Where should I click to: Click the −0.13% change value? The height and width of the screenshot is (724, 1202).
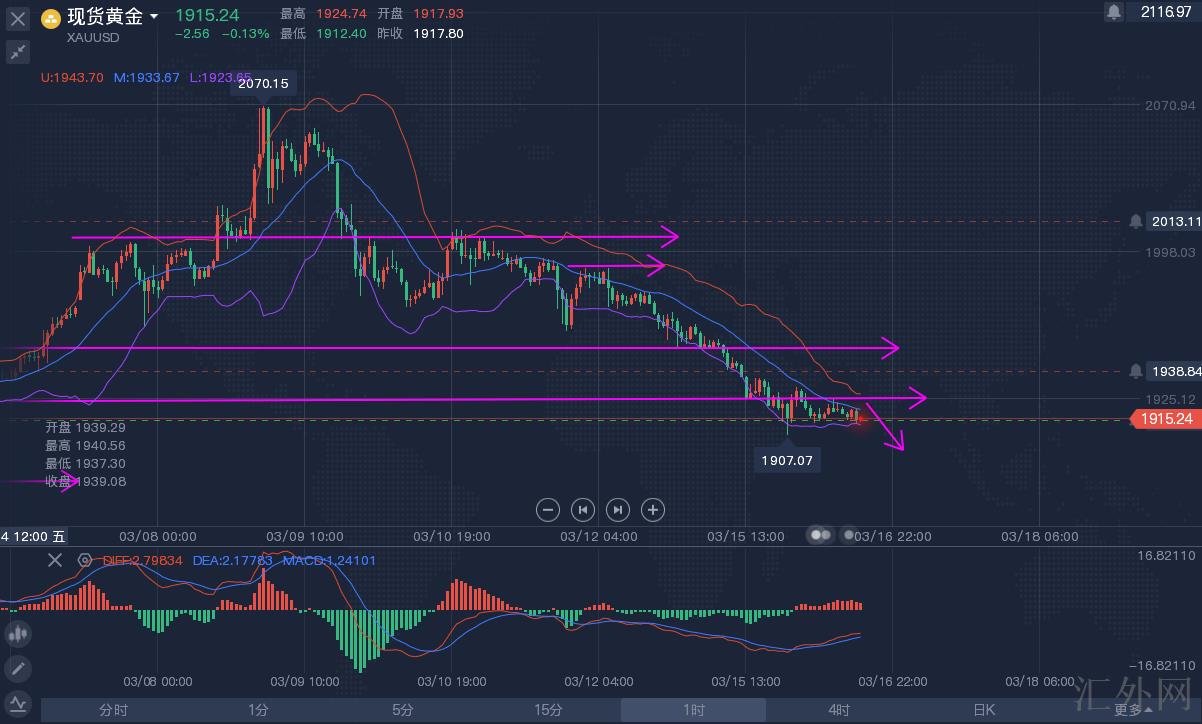coord(245,33)
